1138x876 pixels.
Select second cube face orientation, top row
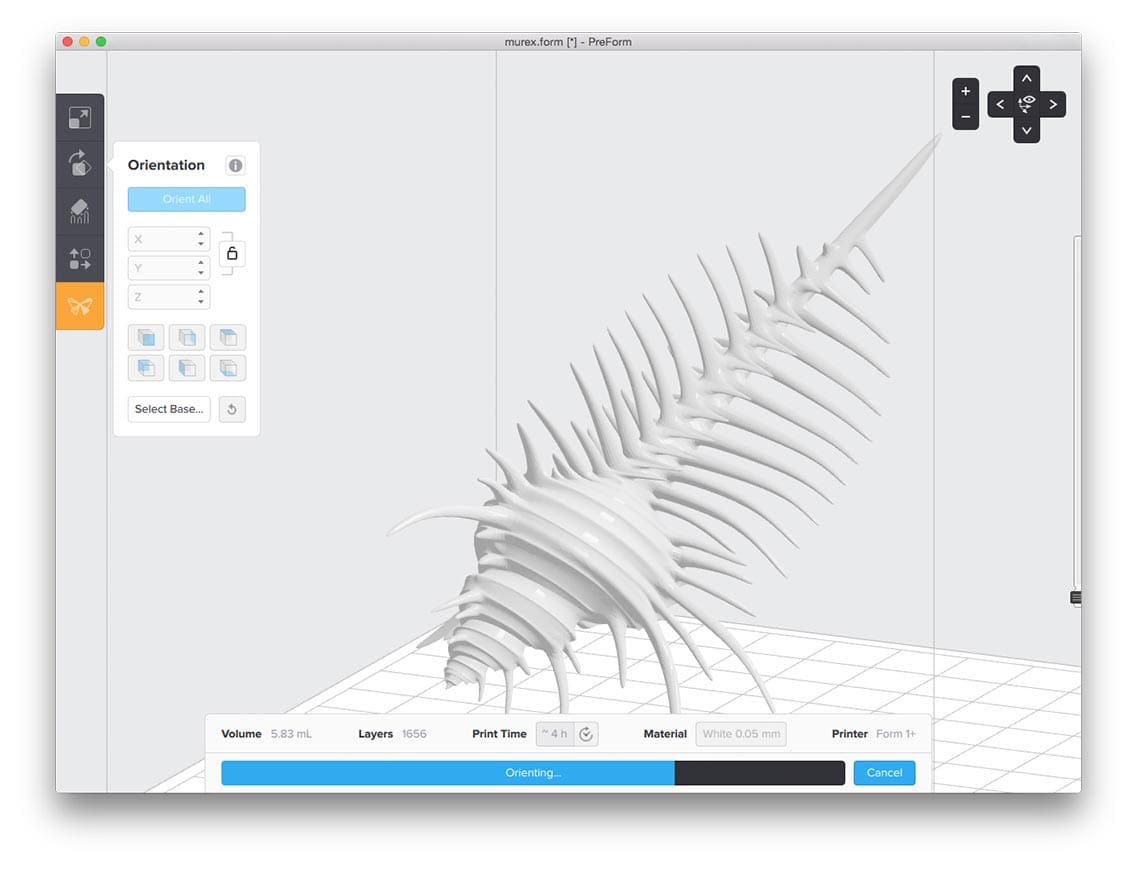coord(187,337)
